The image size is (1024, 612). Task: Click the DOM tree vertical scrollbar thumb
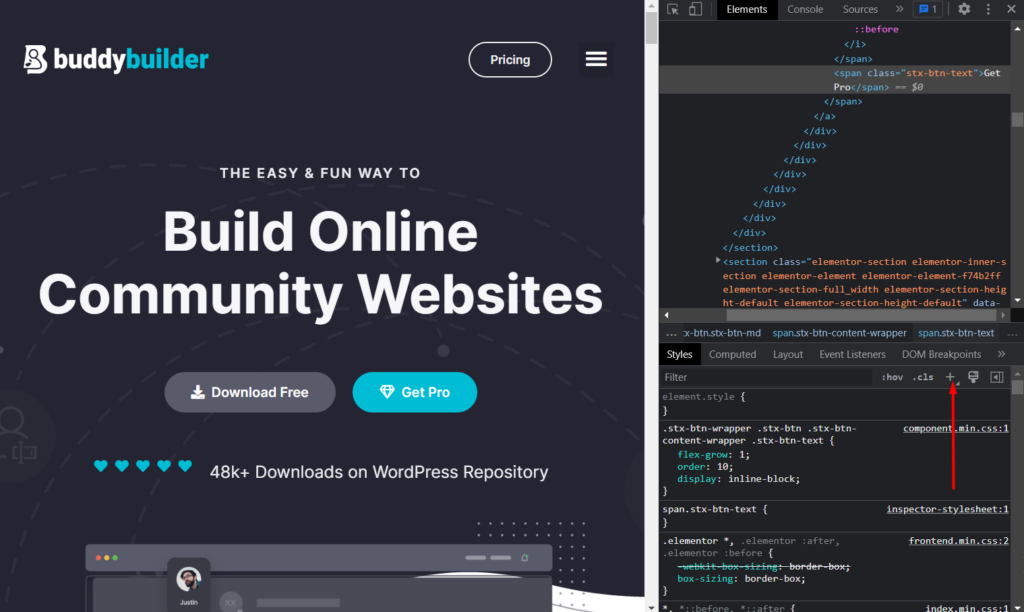point(1017,120)
